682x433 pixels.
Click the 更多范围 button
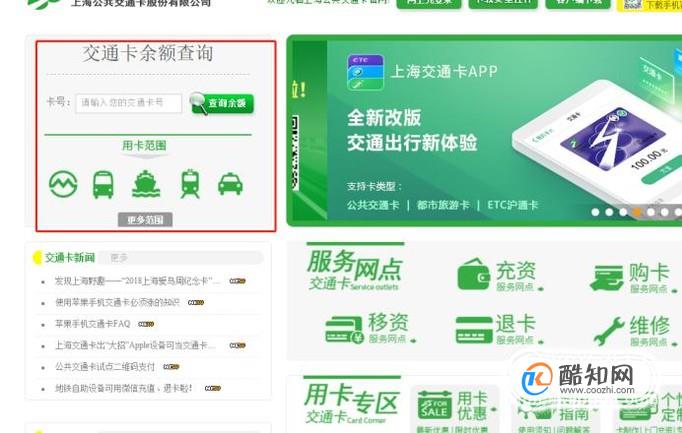pos(145,220)
